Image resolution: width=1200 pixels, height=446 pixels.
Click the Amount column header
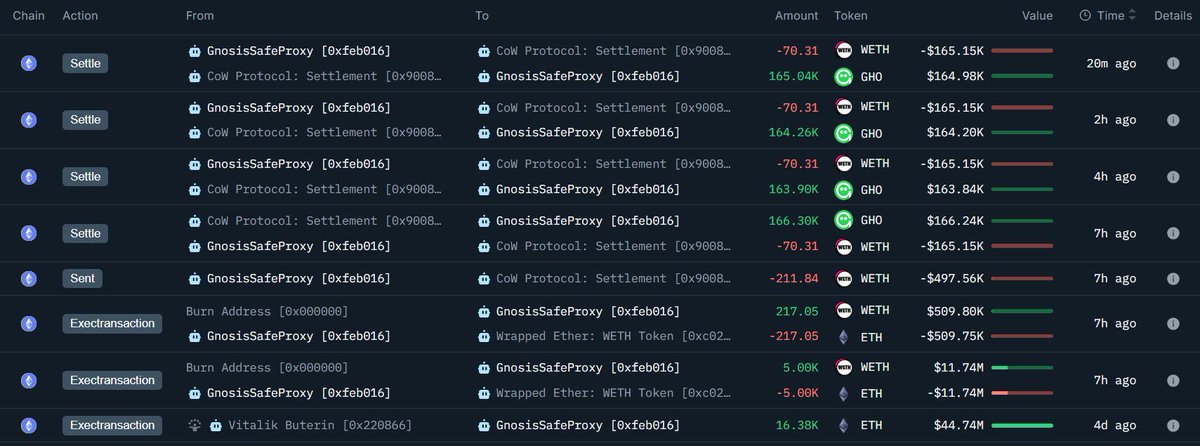pos(796,16)
